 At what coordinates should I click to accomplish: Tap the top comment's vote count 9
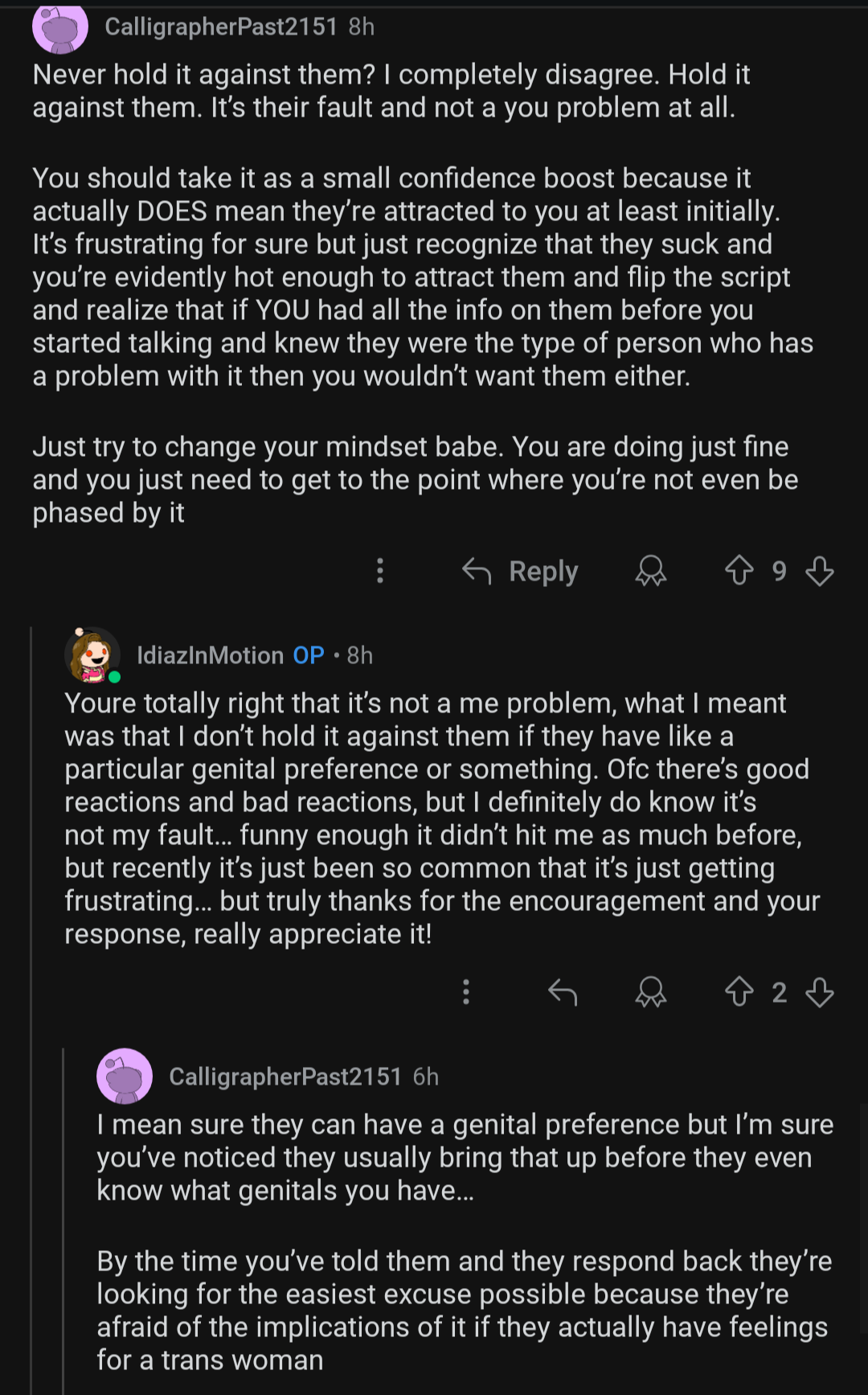click(780, 571)
